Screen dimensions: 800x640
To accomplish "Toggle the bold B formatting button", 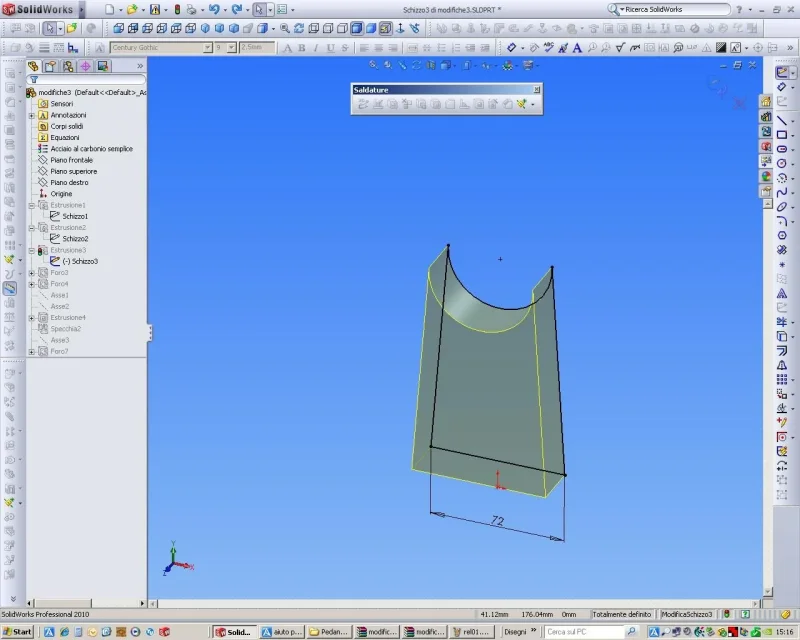I will [x=302, y=48].
